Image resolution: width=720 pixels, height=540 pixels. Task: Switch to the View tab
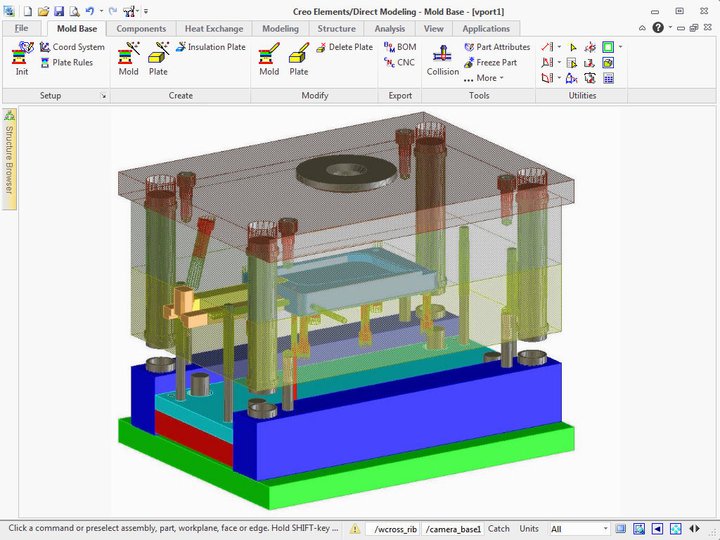click(x=433, y=28)
